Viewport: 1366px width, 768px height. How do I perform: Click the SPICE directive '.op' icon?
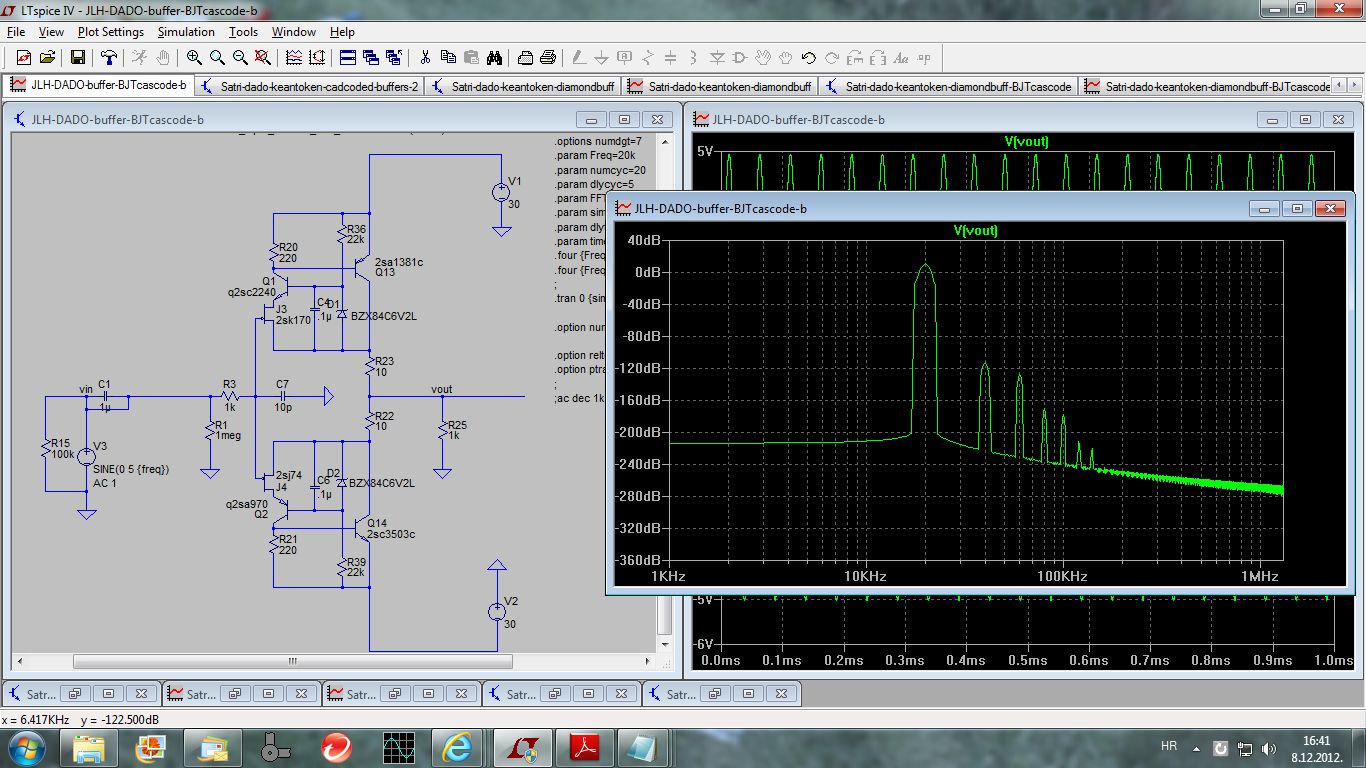924,58
